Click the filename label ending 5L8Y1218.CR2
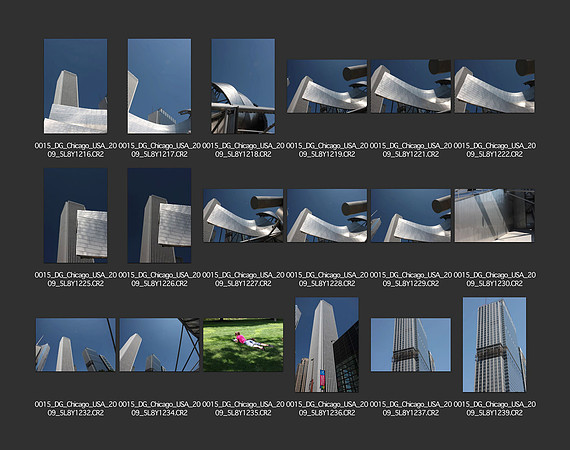The image size is (570, 450). coord(243,150)
